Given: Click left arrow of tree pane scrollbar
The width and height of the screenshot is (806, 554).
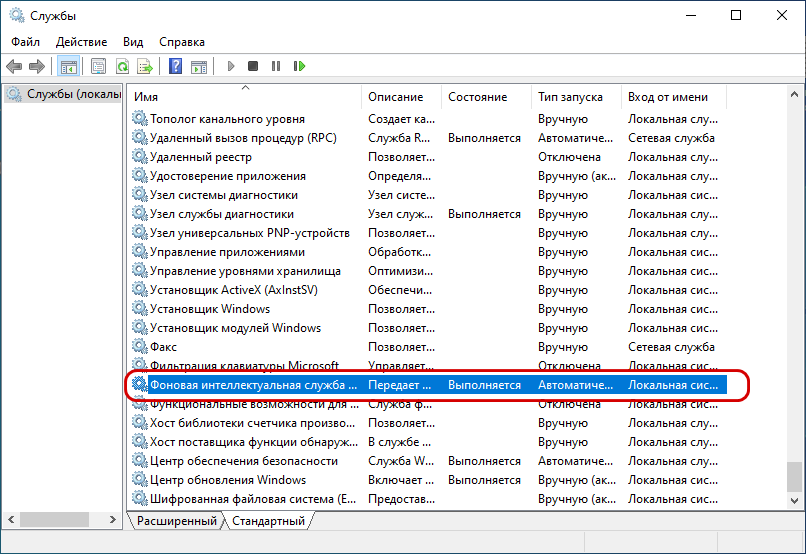Looking at the screenshot, I should (10, 520).
